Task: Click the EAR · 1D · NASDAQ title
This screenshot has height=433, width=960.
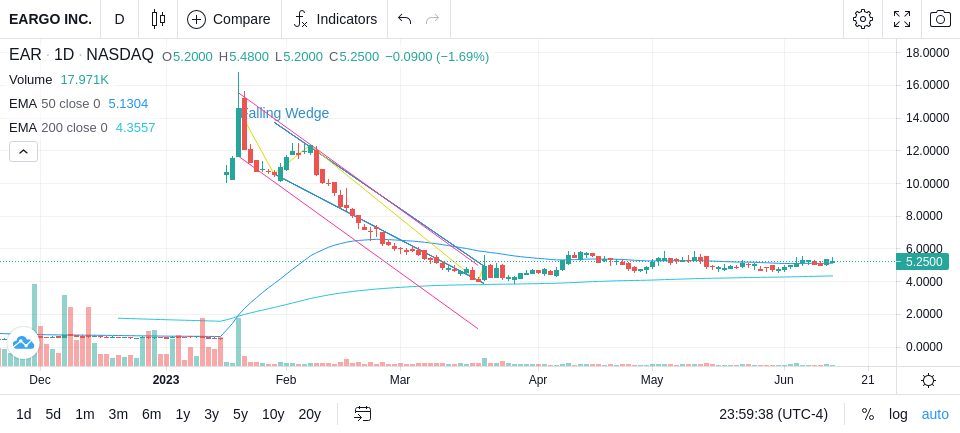Action: pos(81,55)
